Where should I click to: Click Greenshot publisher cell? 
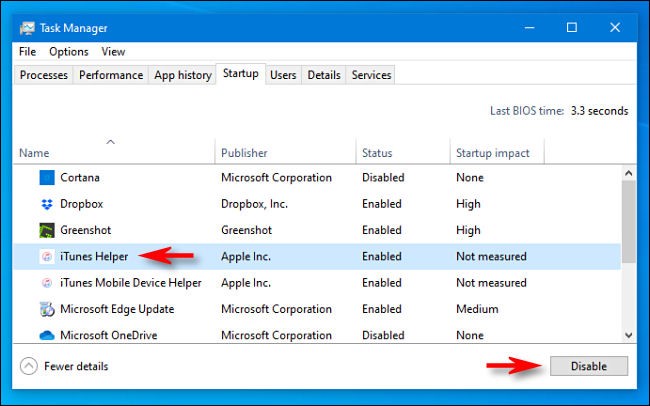point(247,230)
